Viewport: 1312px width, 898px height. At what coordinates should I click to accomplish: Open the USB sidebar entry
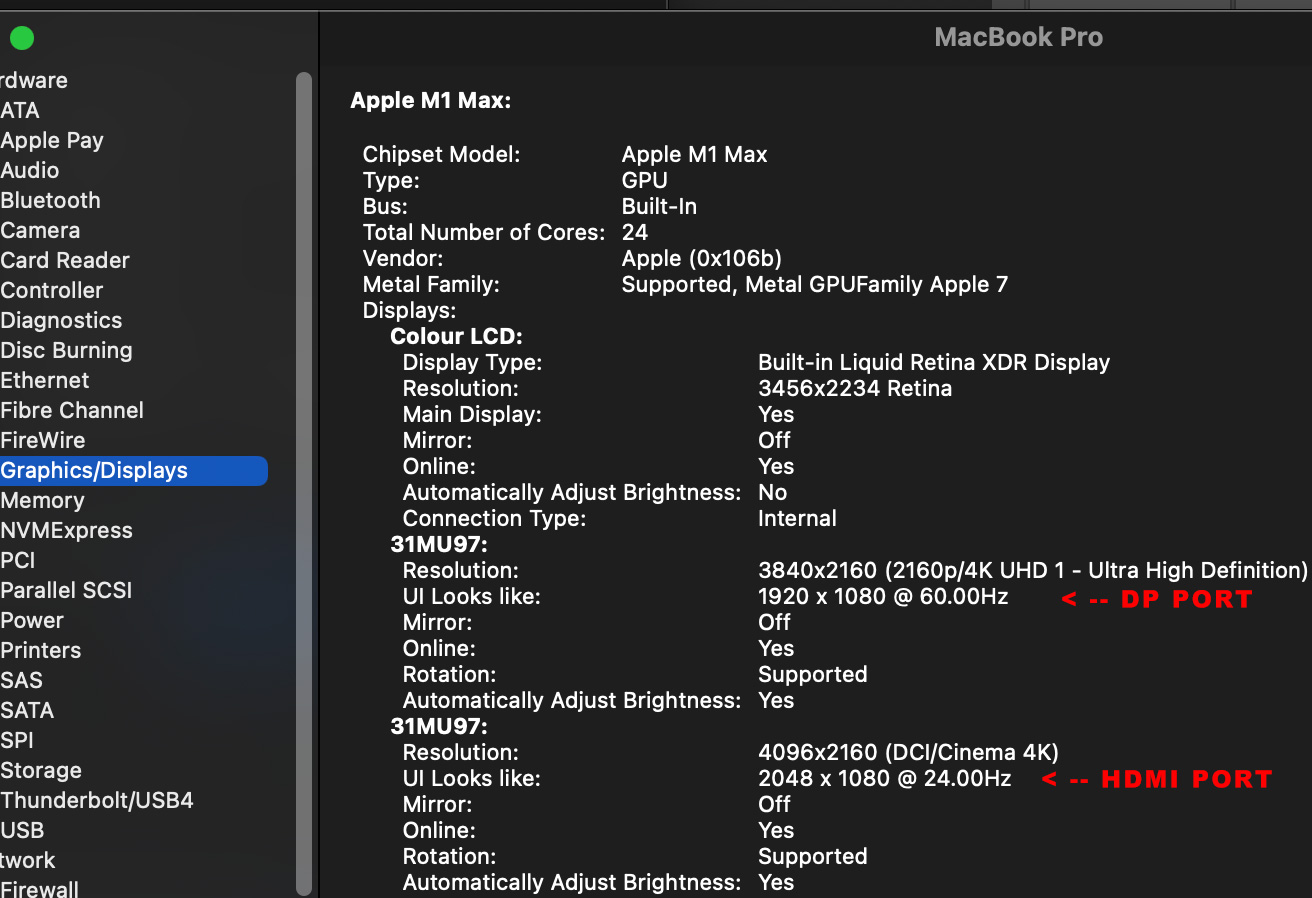pyautogui.click(x=22, y=831)
